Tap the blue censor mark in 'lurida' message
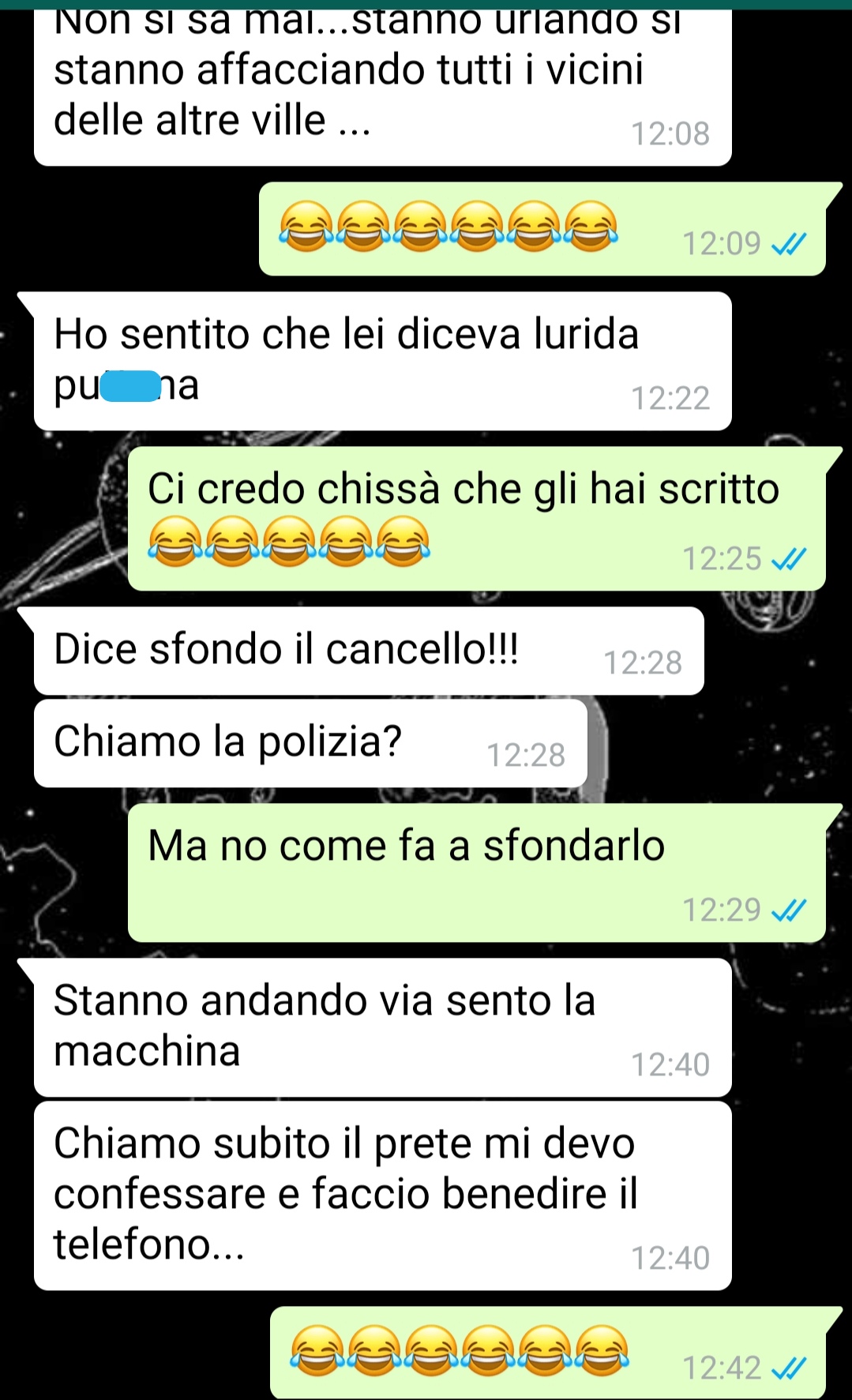Image resolution: width=852 pixels, height=1400 pixels. (x=129, y=387)
